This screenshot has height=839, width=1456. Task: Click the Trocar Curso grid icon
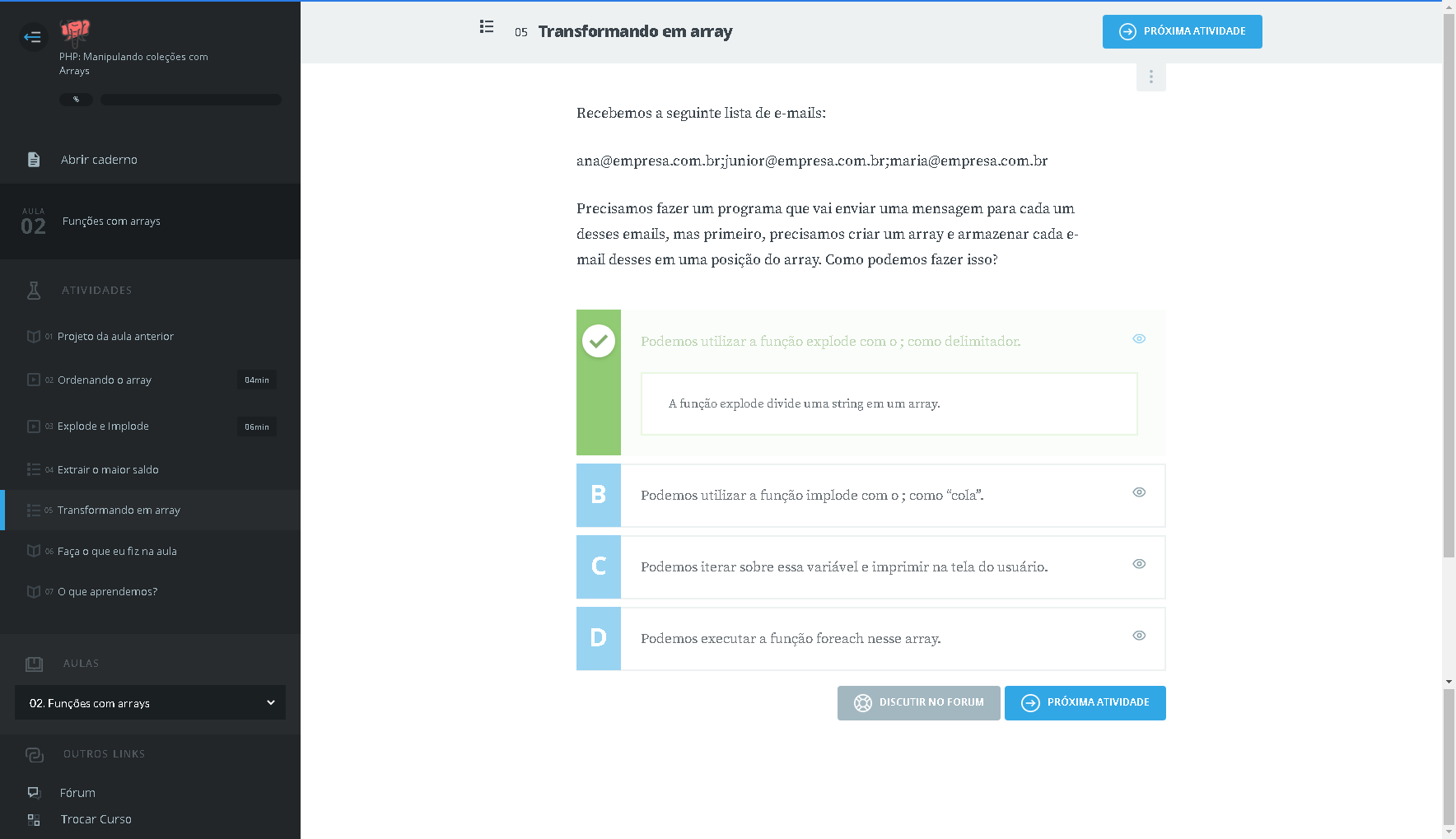click(34, 819)
